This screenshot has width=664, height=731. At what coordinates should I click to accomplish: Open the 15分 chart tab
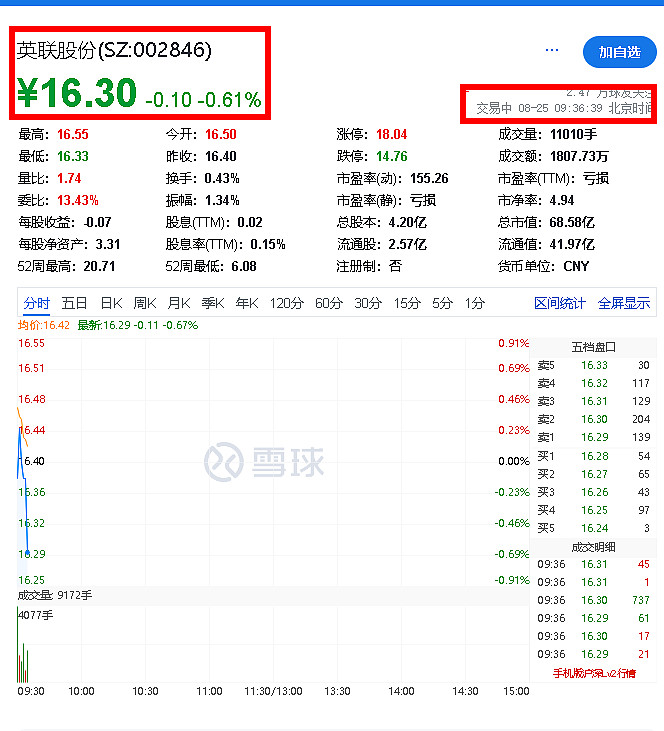[x=407, y=303]
